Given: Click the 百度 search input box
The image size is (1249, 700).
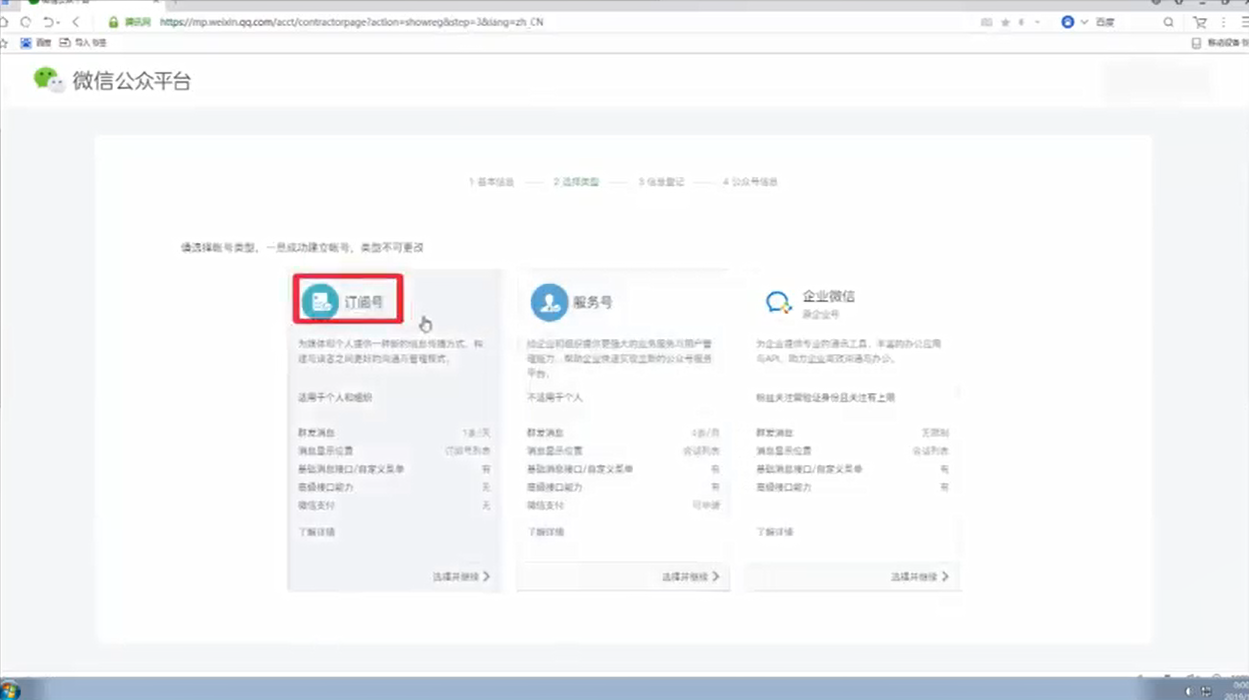Looking at the screenshot, I should [x=1125, y=22].
